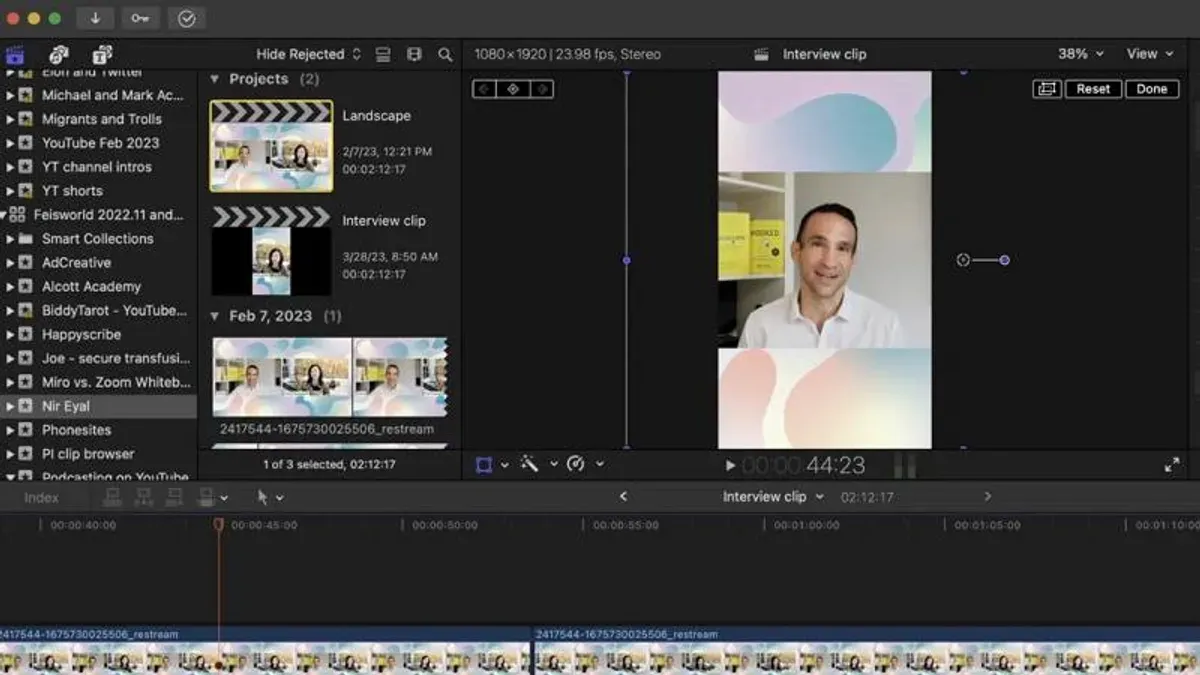Select the Landscape project thumbnail

(271, 146)
